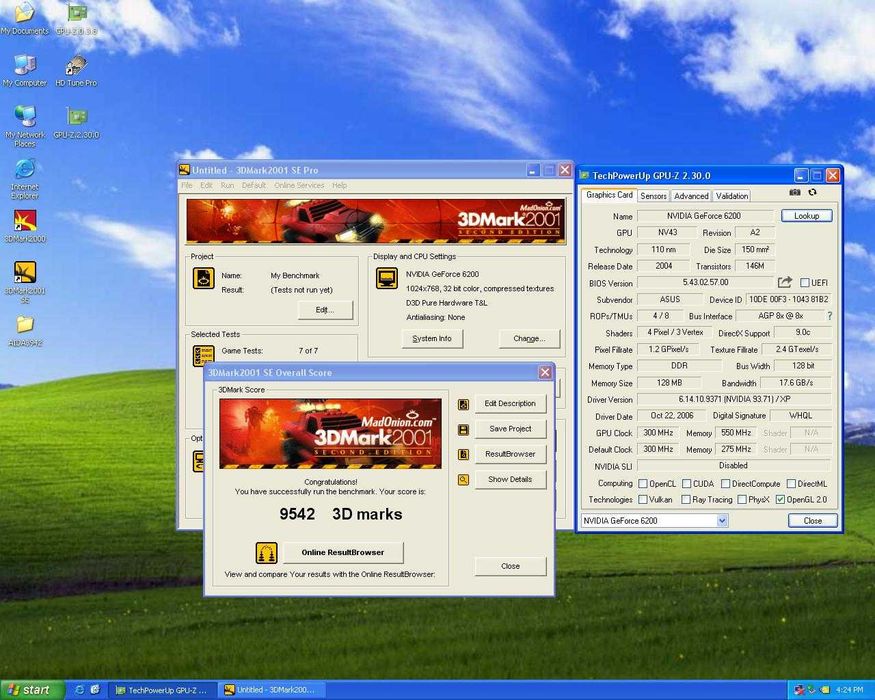Toggle the UEFI checkbox in GPU-Z
This screenshot has height=700, width=875.
tap(805, 282)
